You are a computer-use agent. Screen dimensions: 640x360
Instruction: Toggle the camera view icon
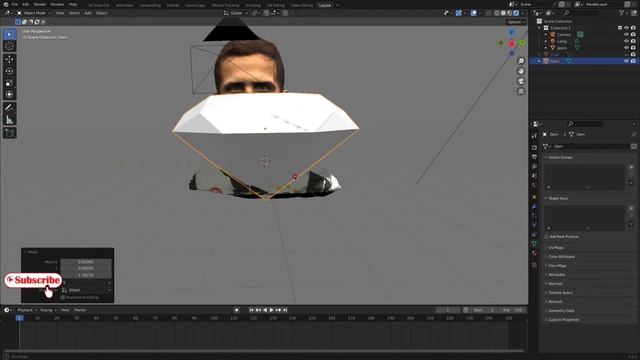(x=521, y=81)
